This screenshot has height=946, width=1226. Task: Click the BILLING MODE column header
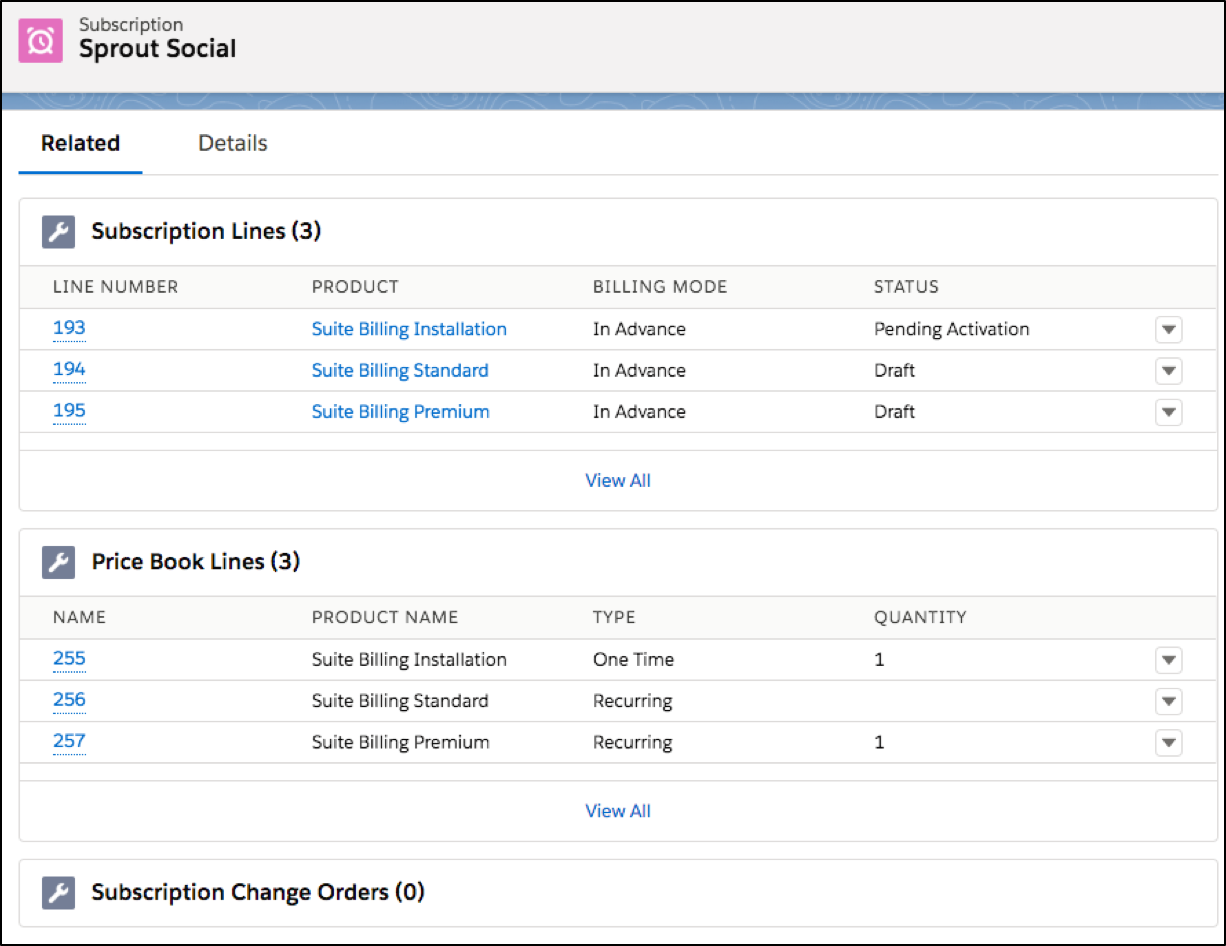[x=660, y=287]
